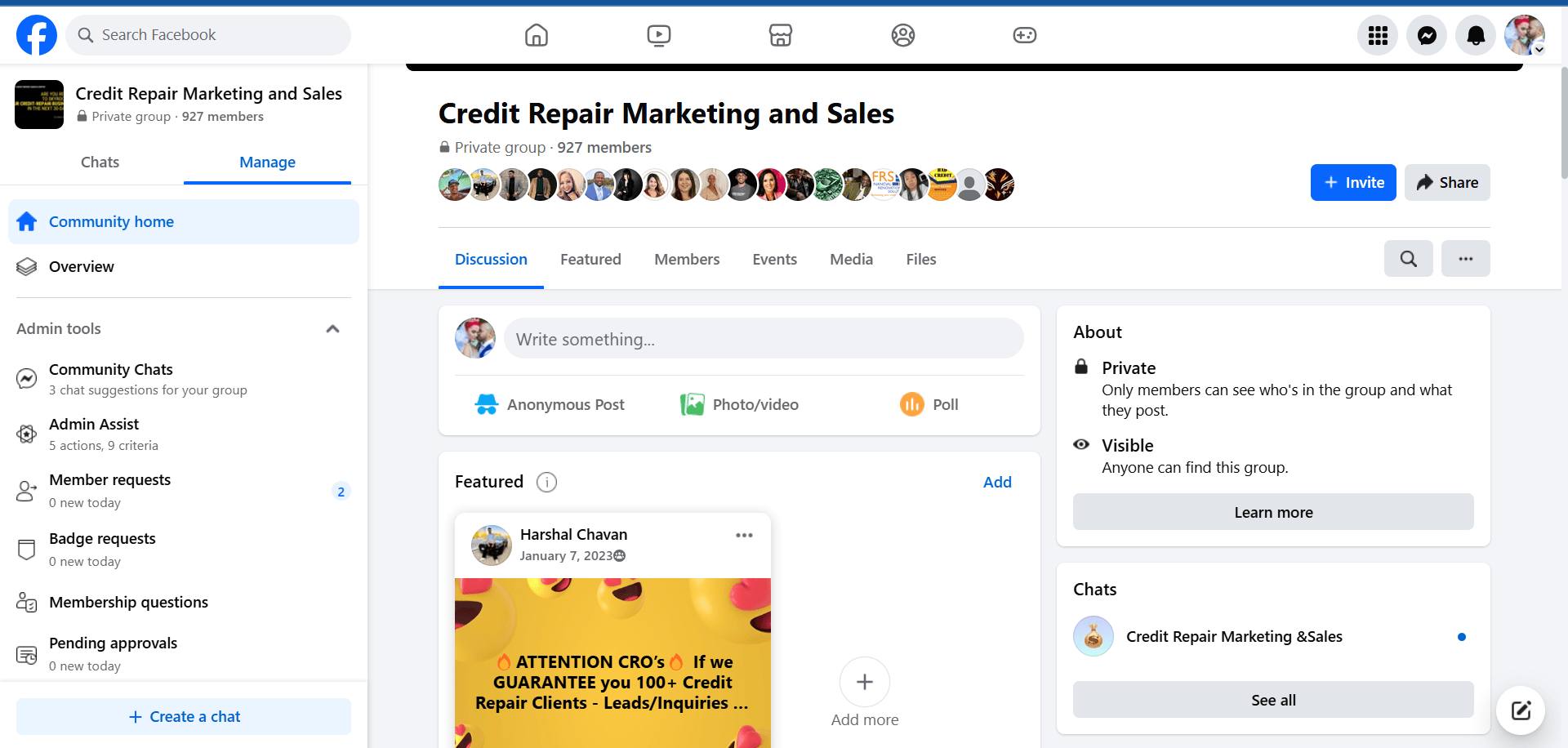The width and height of the screenshot is (1568, 748).
Task: Click your profile picture beside Write something
Action: point(475,338)
